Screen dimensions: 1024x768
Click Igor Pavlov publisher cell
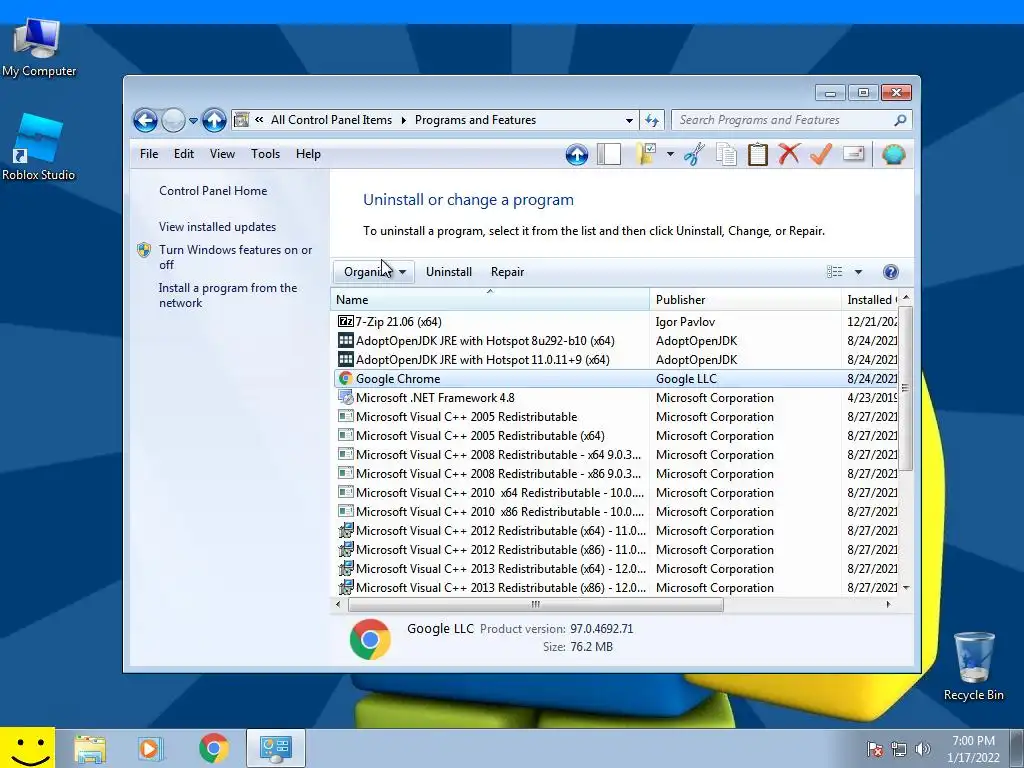pos(685,321)
